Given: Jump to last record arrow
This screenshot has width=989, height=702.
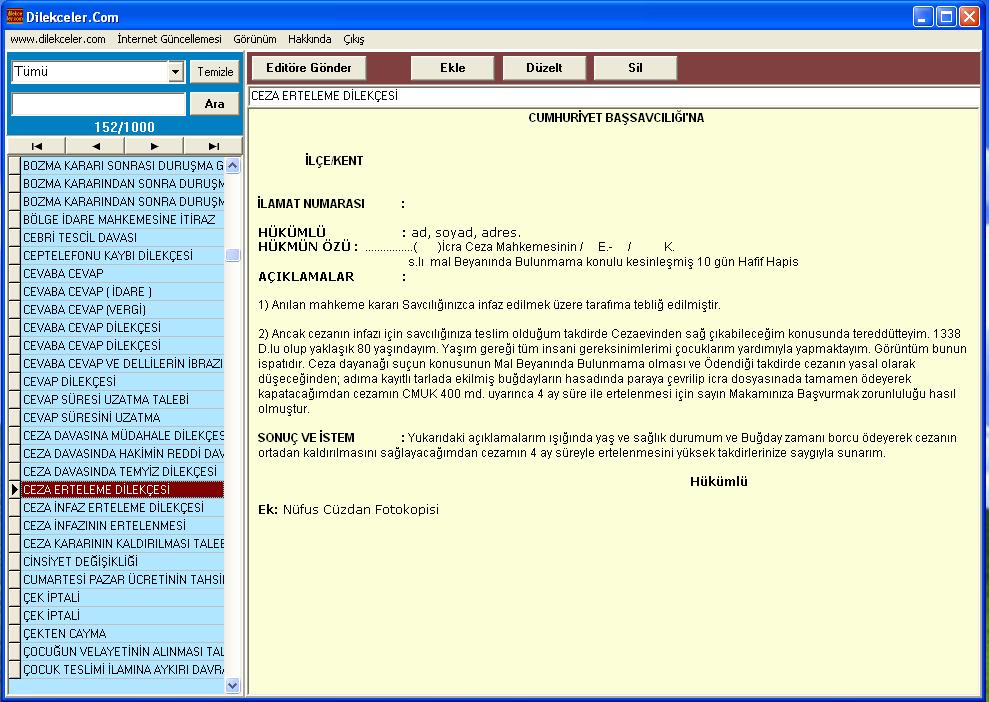Looking at the screenshot, I should point(213,146).
